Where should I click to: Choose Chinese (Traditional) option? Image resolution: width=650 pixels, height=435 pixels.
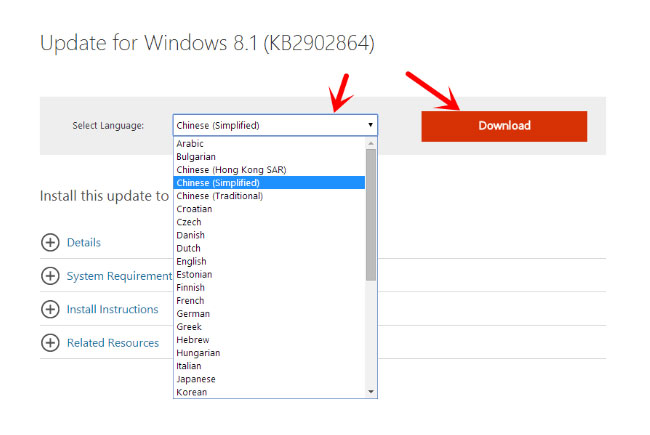[269, 196]
